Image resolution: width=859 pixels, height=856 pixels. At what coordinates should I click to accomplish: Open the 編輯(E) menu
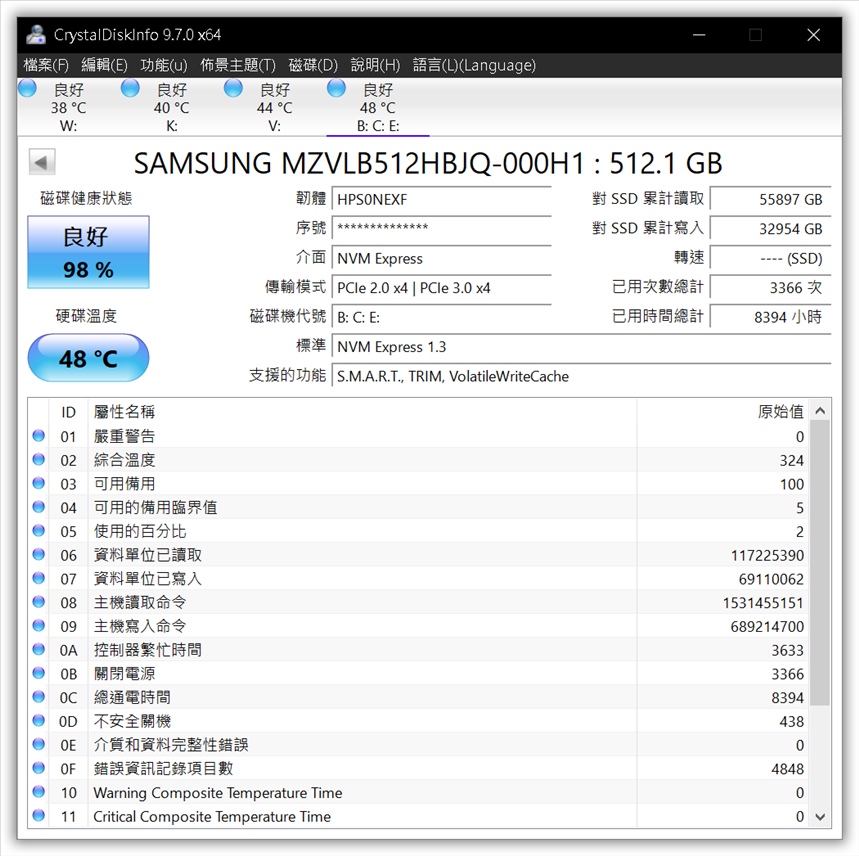104,65
